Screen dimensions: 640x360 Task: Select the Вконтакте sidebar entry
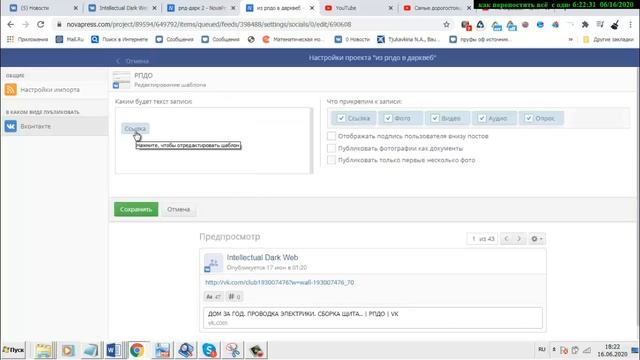click(x=54, y=126)
